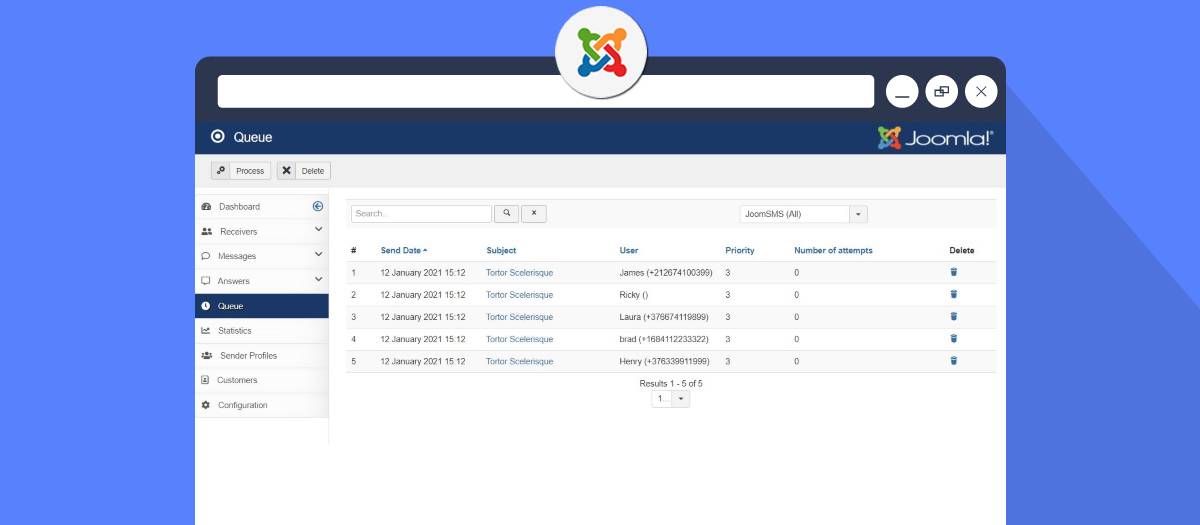
Task: Open Statistics in the sidebar
Action: coord(235,331)
